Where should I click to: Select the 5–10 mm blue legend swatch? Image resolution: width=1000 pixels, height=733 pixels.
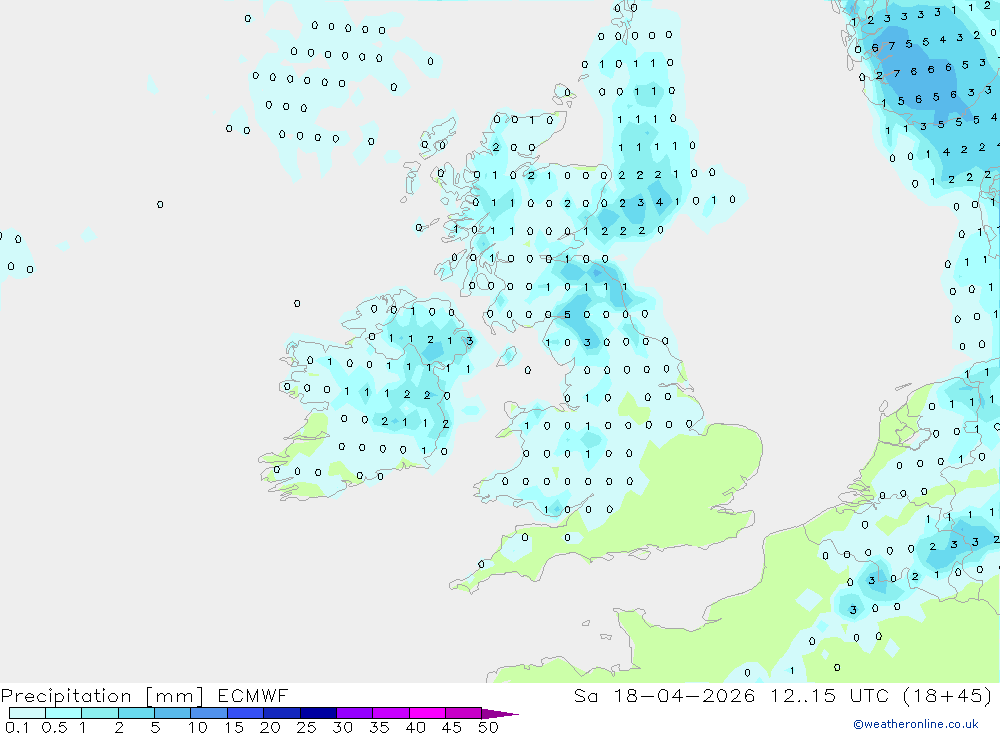[173, 713]
